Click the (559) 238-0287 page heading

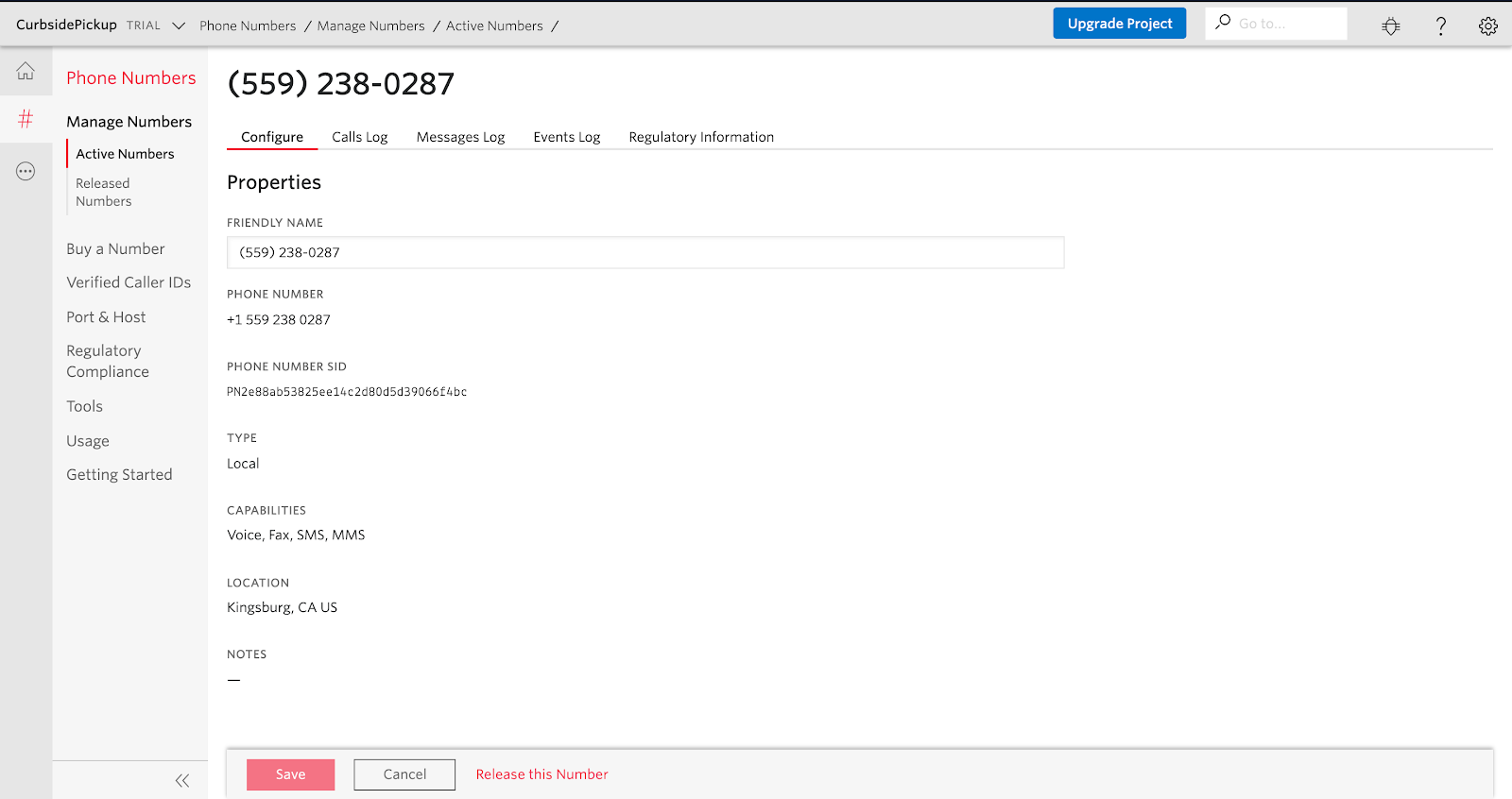(x=341, y=84)
